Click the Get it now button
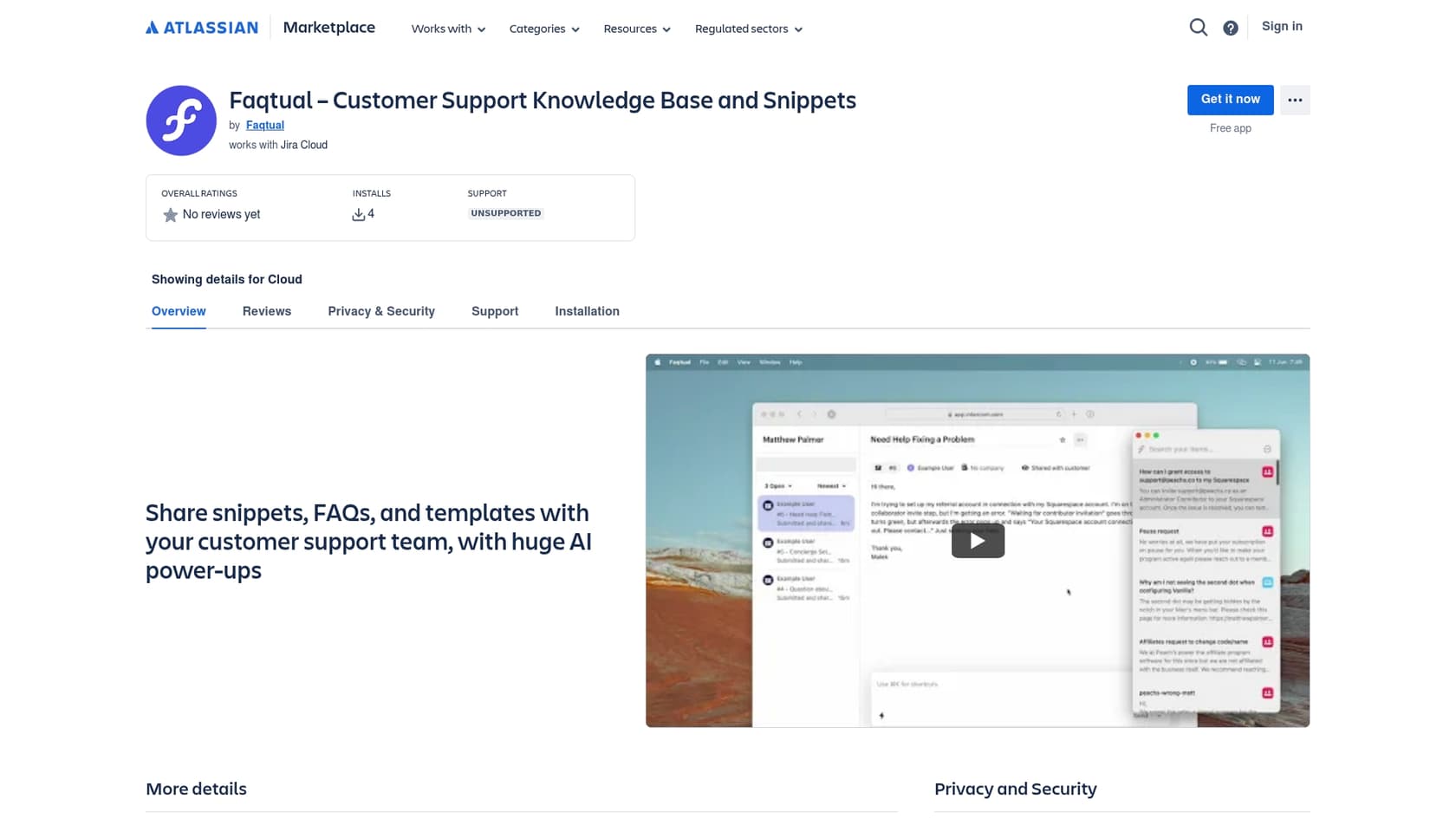 click(x=1230, y=100)
